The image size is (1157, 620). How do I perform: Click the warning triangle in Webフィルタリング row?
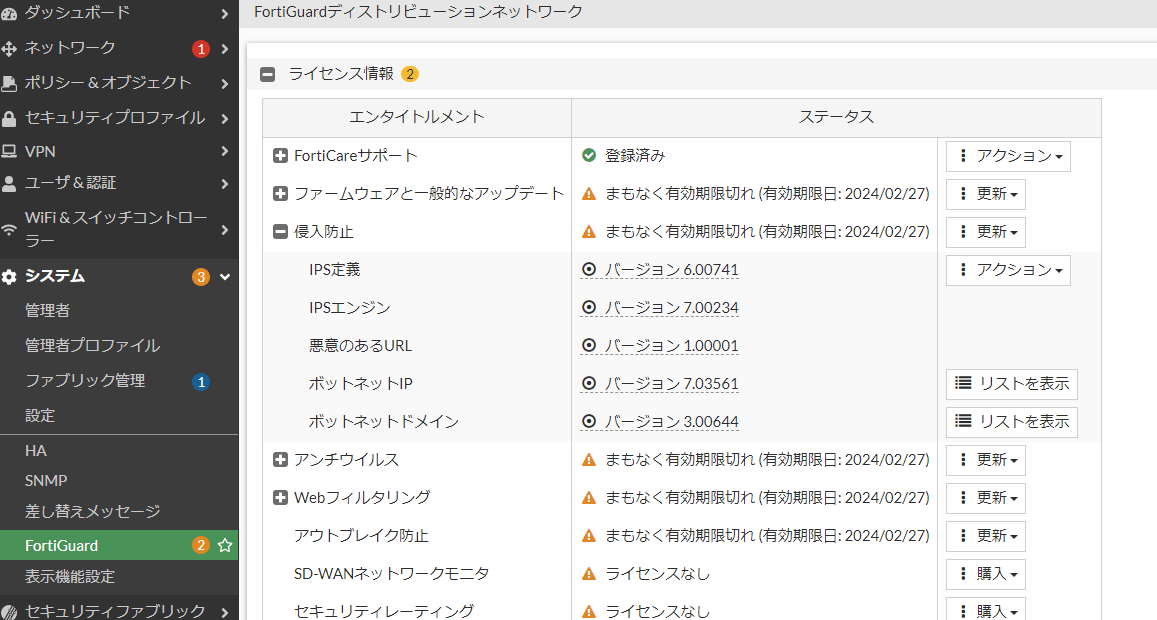tap(589, 497)
